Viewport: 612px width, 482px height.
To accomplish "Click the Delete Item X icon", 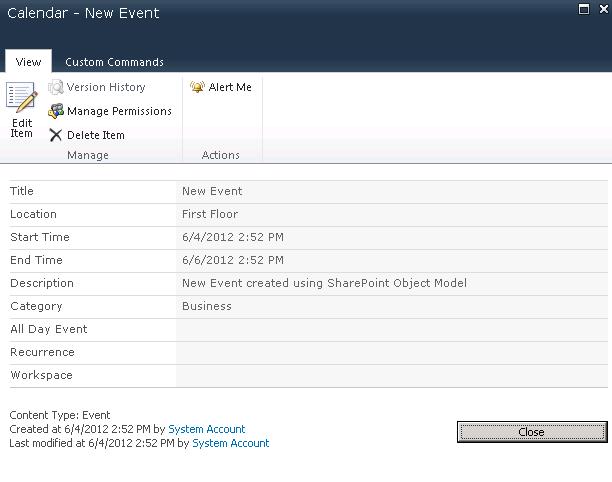I will (56, 135).
